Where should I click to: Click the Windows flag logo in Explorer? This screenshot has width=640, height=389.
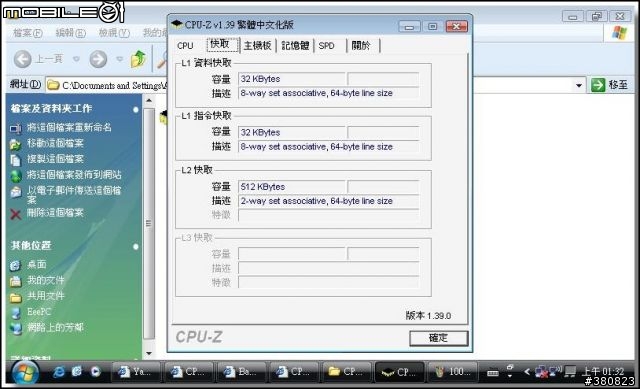619,33
